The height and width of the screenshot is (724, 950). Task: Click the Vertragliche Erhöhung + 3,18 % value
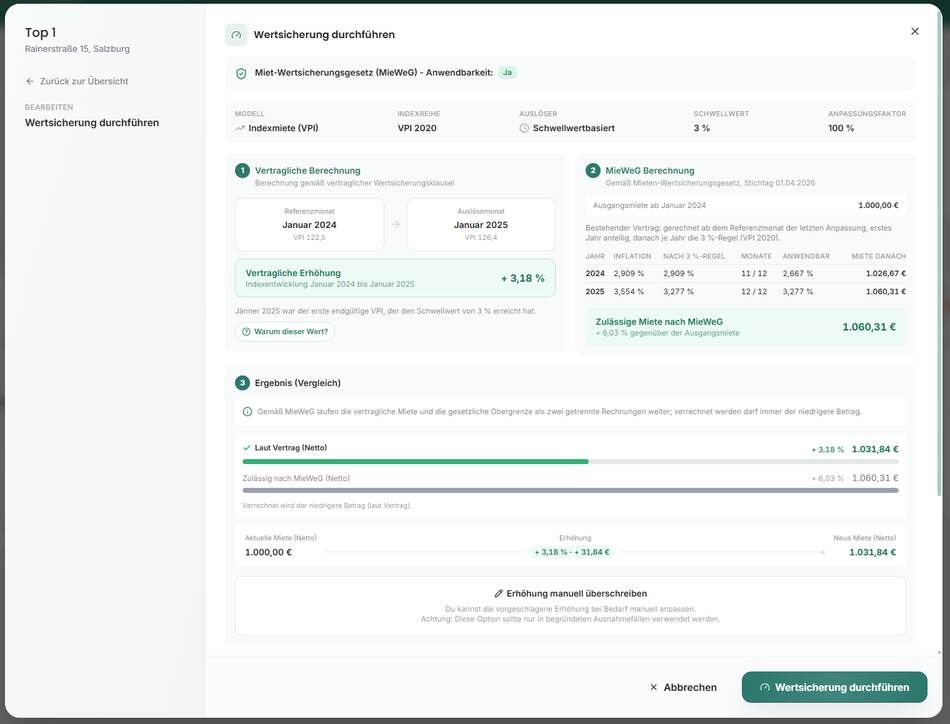[x=523, y=279]
